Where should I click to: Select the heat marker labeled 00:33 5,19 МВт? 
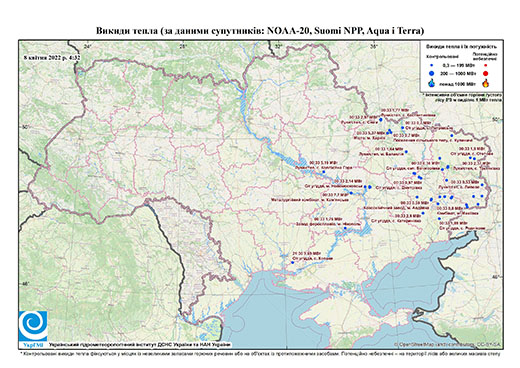[x=324, y=172]
